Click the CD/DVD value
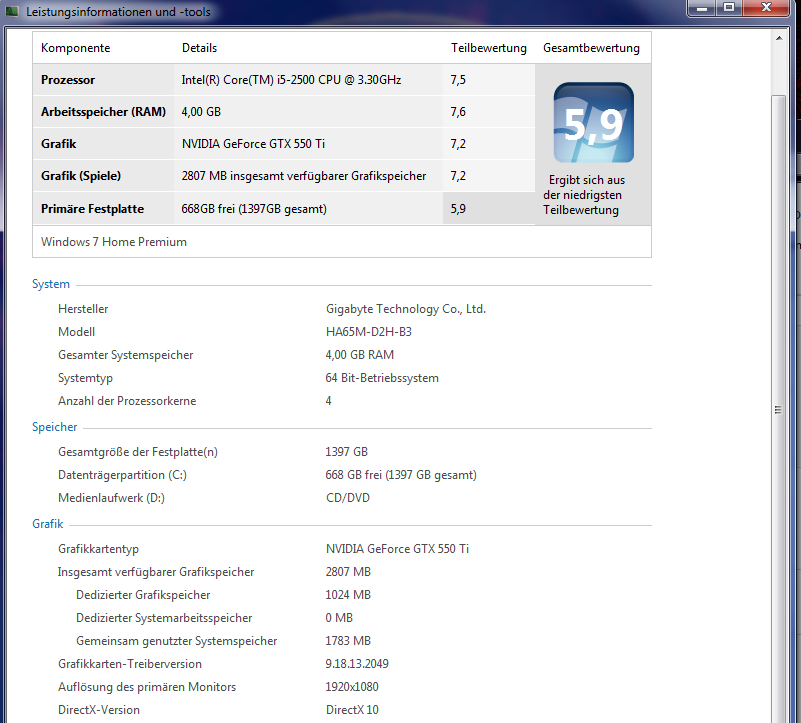 348,498
